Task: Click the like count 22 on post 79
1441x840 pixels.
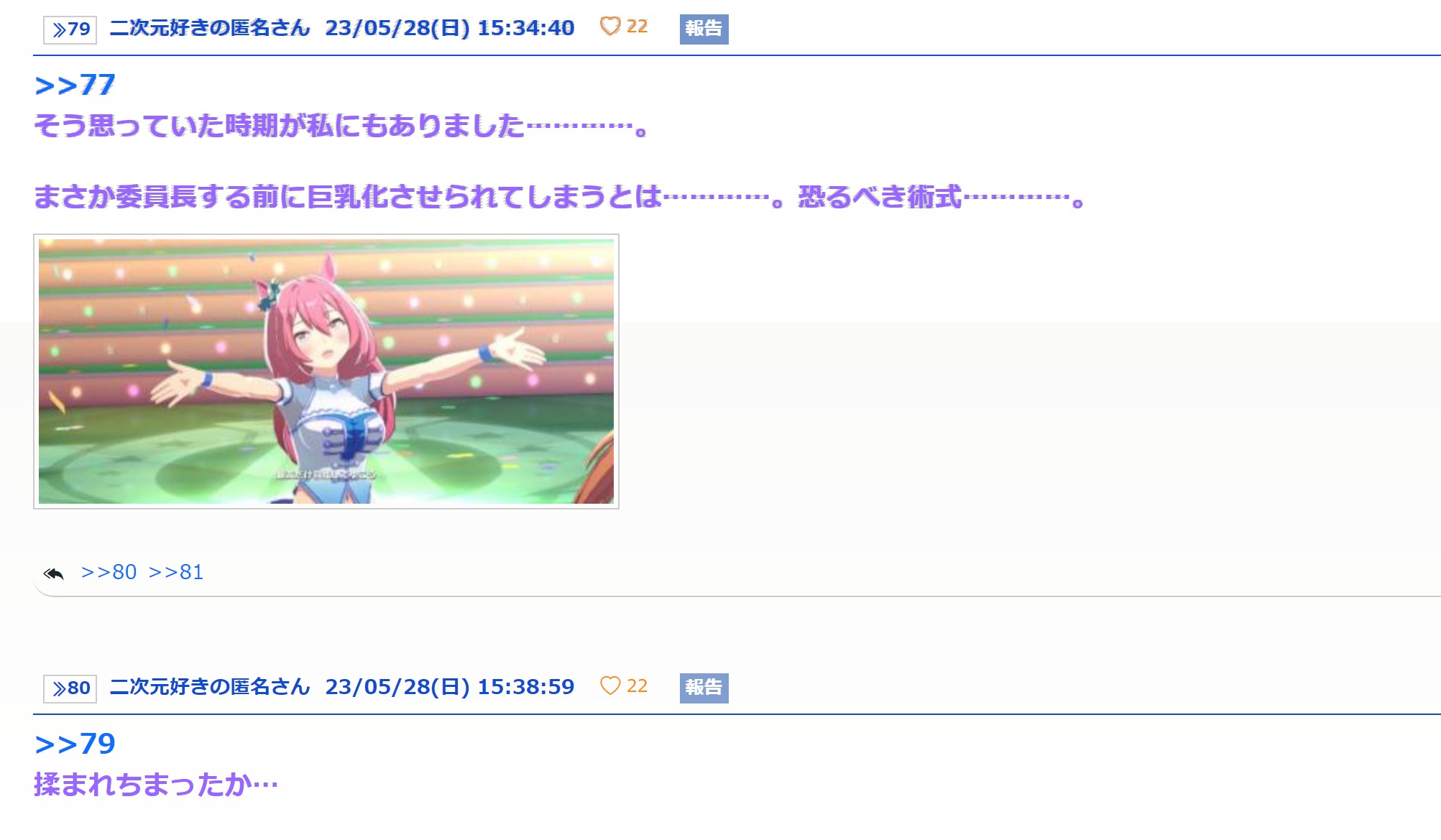Action: [x=637, y=27]
